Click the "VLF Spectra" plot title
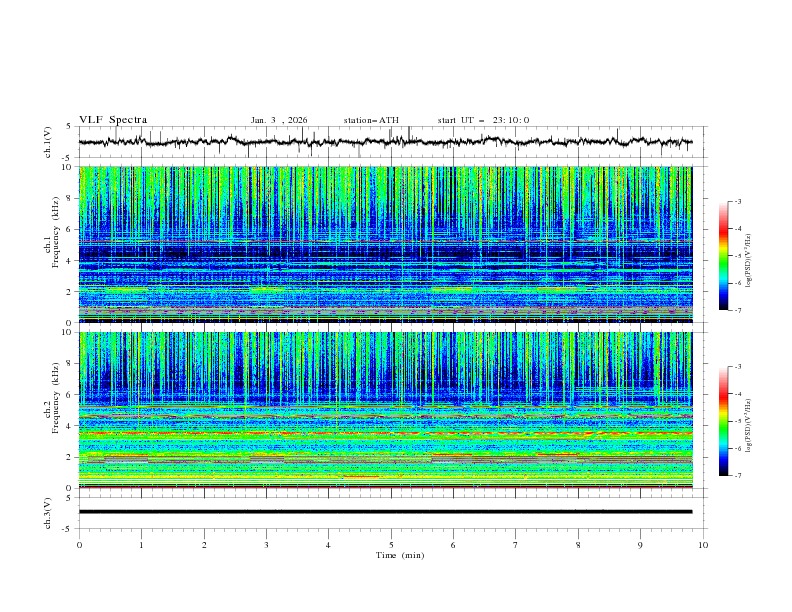The image size is (792, 612). [113, 120]
